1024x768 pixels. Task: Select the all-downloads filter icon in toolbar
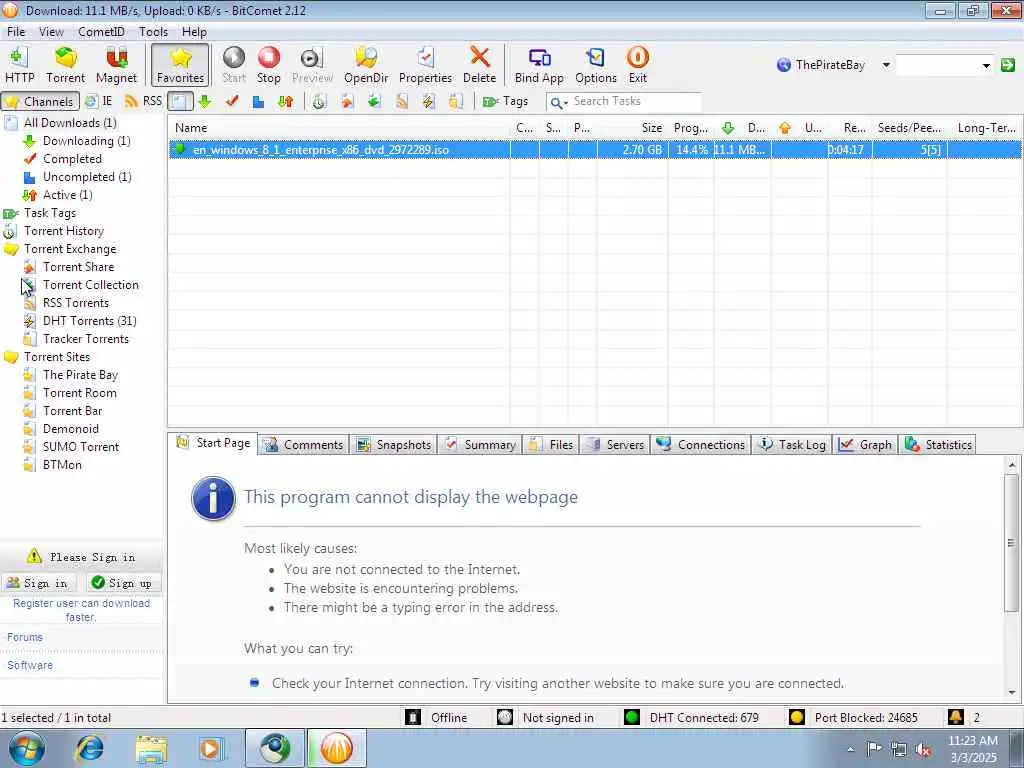point(180,101)
